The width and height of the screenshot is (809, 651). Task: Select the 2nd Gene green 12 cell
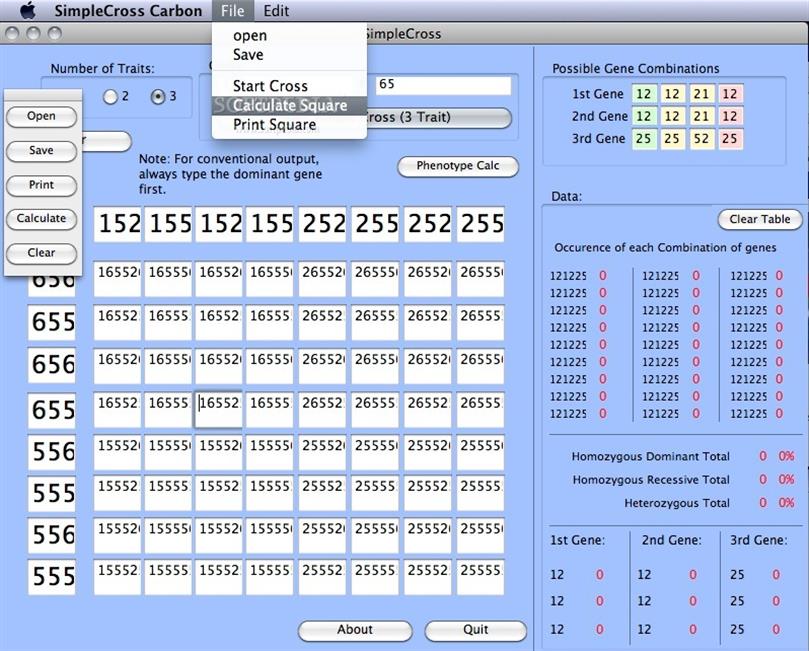(x=644, y=116)
